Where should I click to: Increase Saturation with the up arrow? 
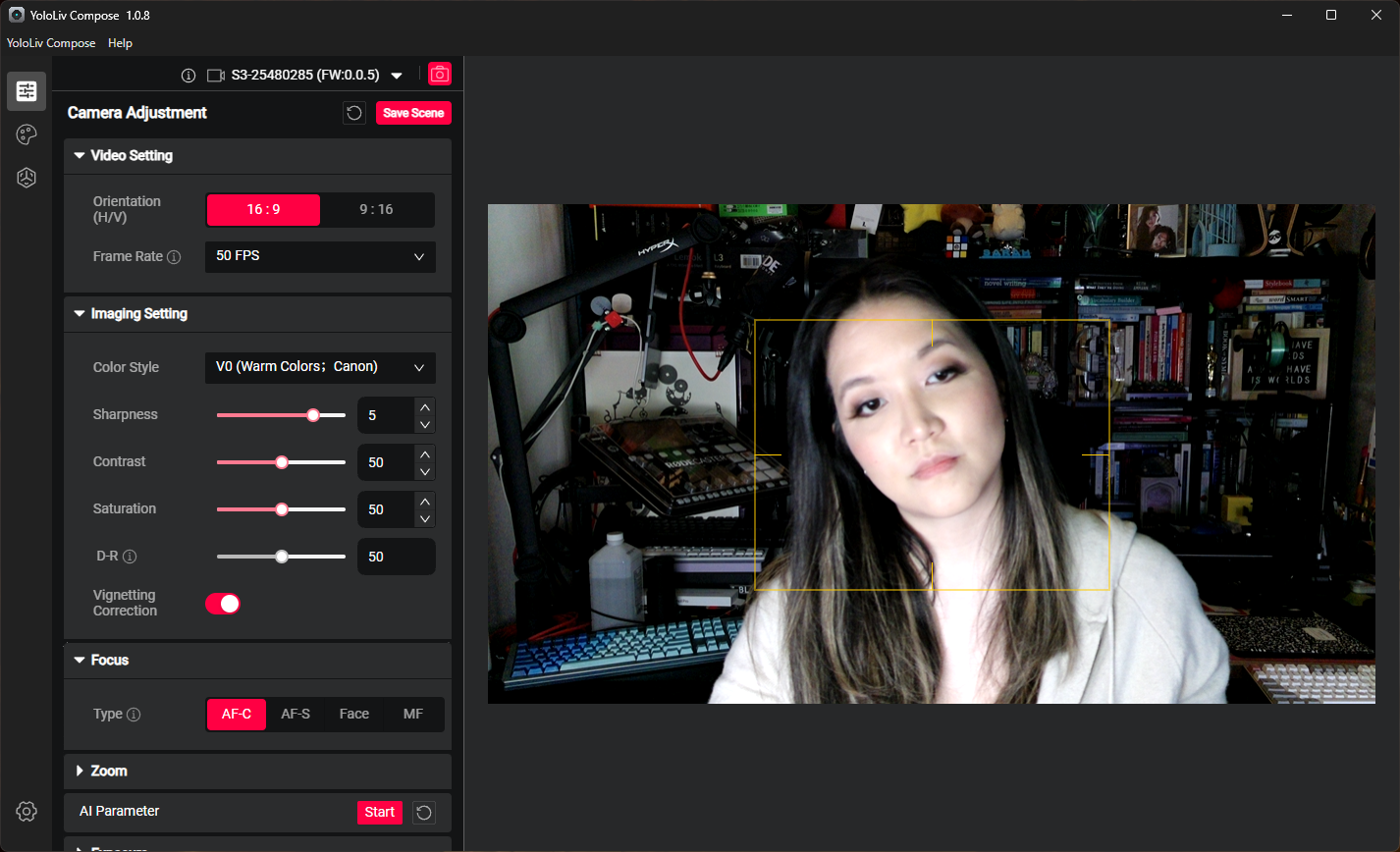[x=424, y=501]
